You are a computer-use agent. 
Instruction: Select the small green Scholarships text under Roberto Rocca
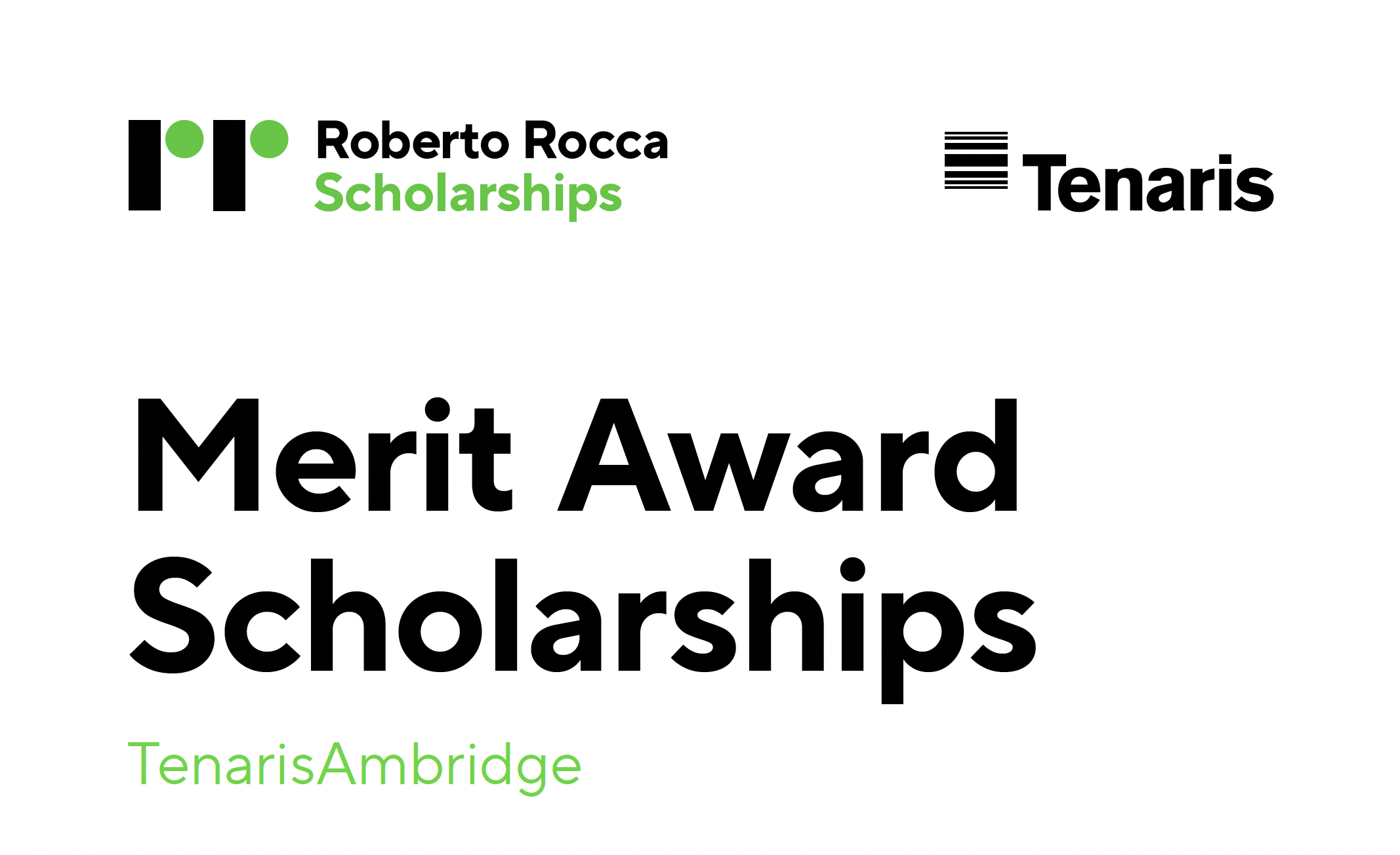(468, 195)
